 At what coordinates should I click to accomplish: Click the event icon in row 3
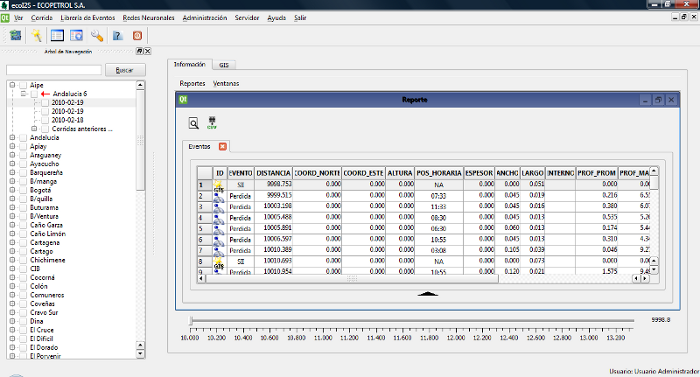[x=218, y=207]
